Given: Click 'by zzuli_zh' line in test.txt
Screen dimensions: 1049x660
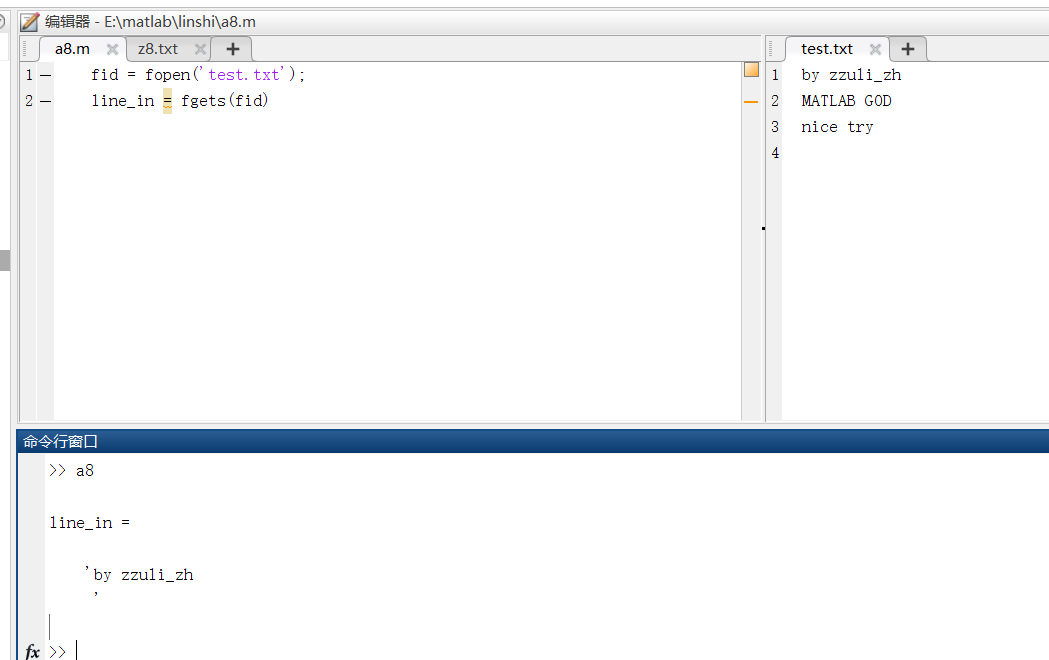Looking at the screenshot, I should 851,75.
